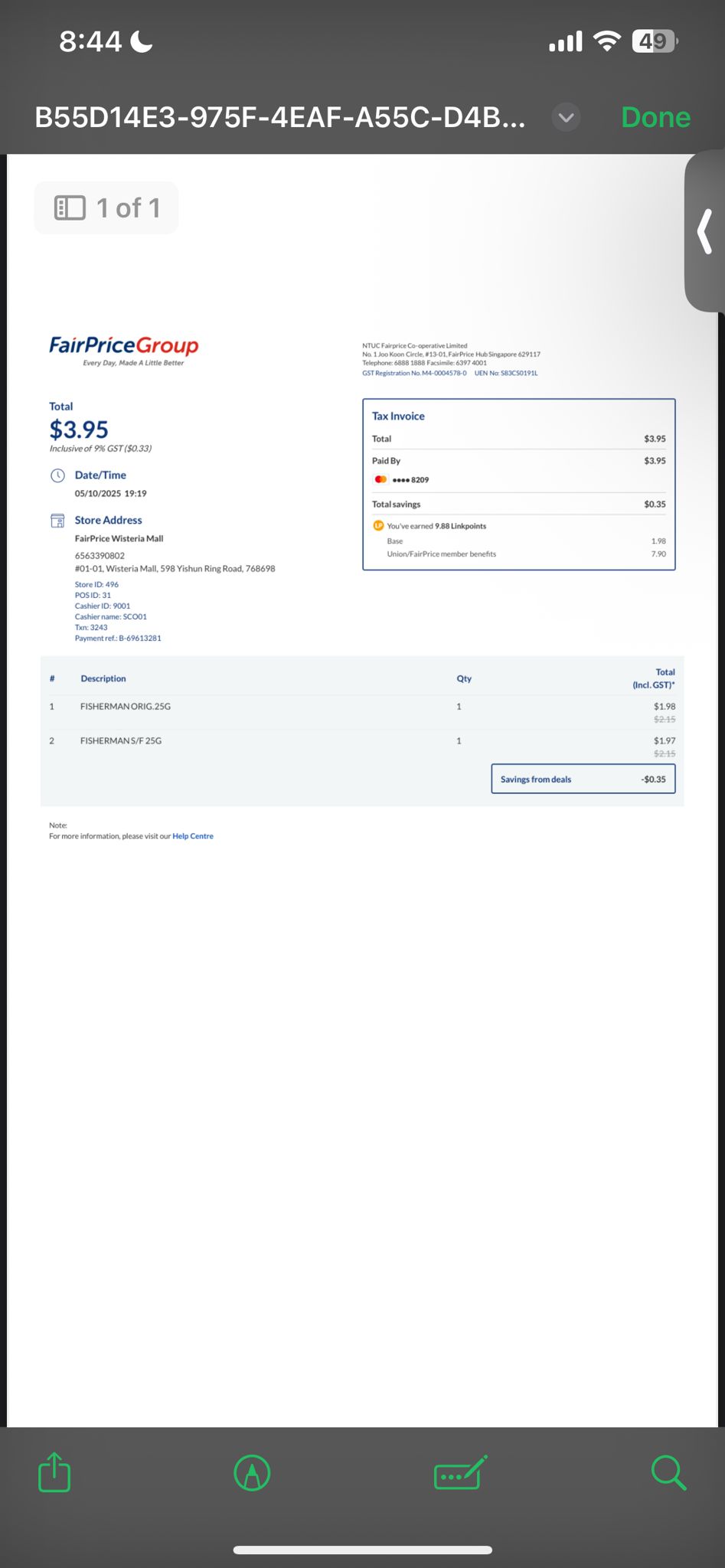Image resolution: width=725 pixels, height=1568 pixels.
Task: Select the $1.98 item price
Action: 665,707
